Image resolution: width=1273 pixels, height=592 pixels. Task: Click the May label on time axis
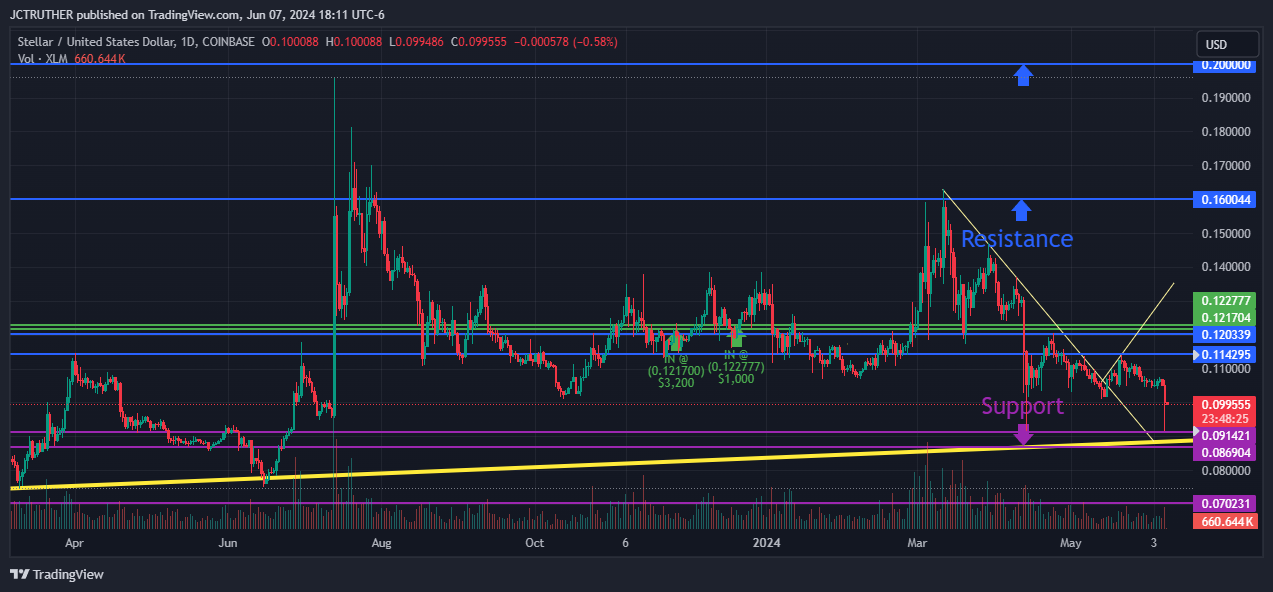pyautogui.click(x=1071, y=543)
